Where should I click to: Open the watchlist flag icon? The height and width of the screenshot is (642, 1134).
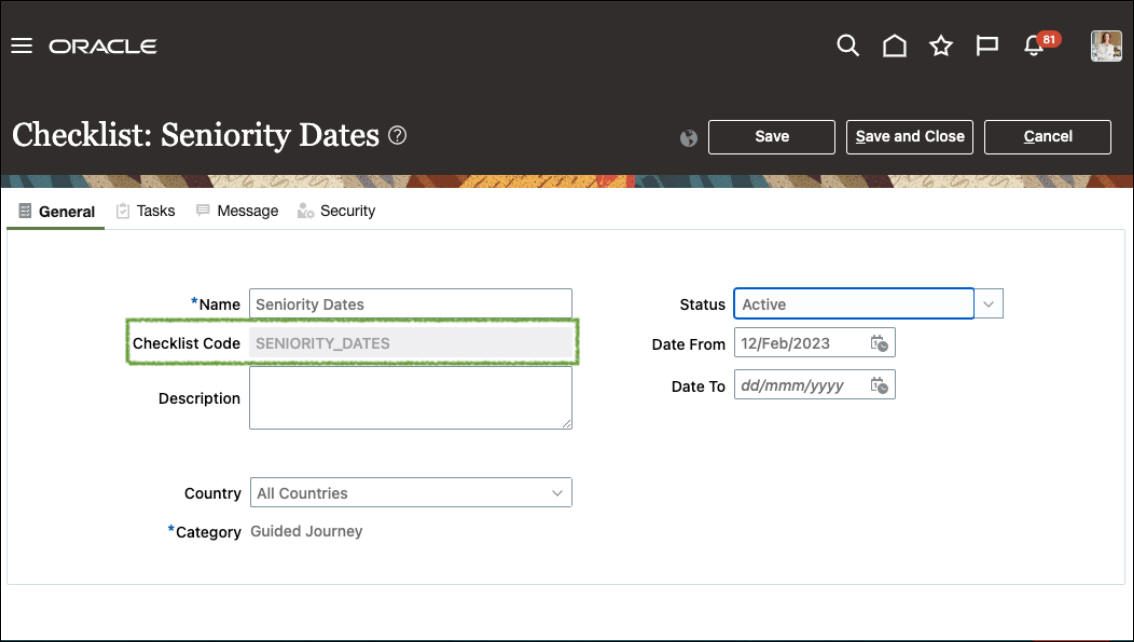click(987, 46)
